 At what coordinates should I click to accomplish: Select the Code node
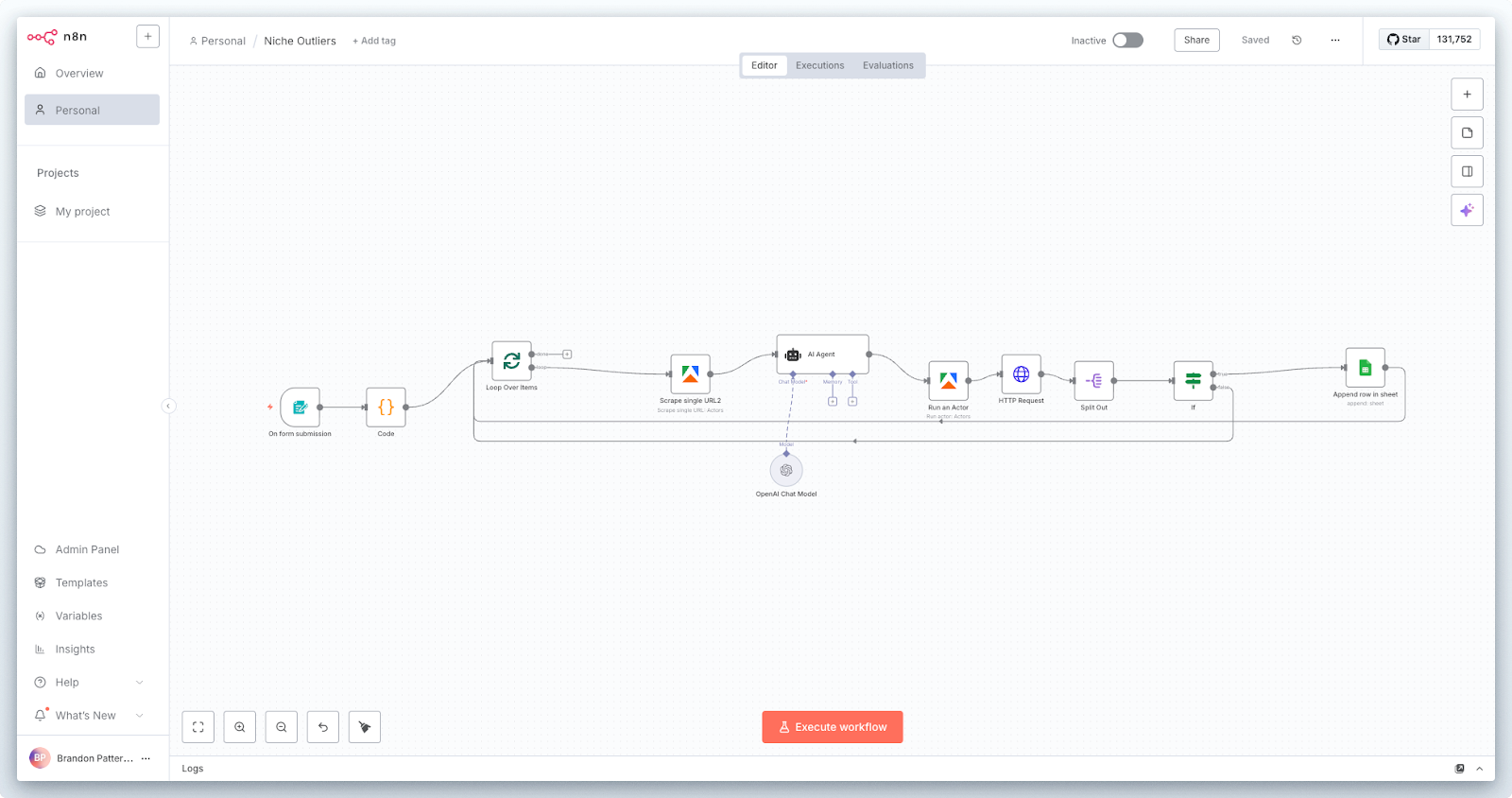click(x=386, y=408)
